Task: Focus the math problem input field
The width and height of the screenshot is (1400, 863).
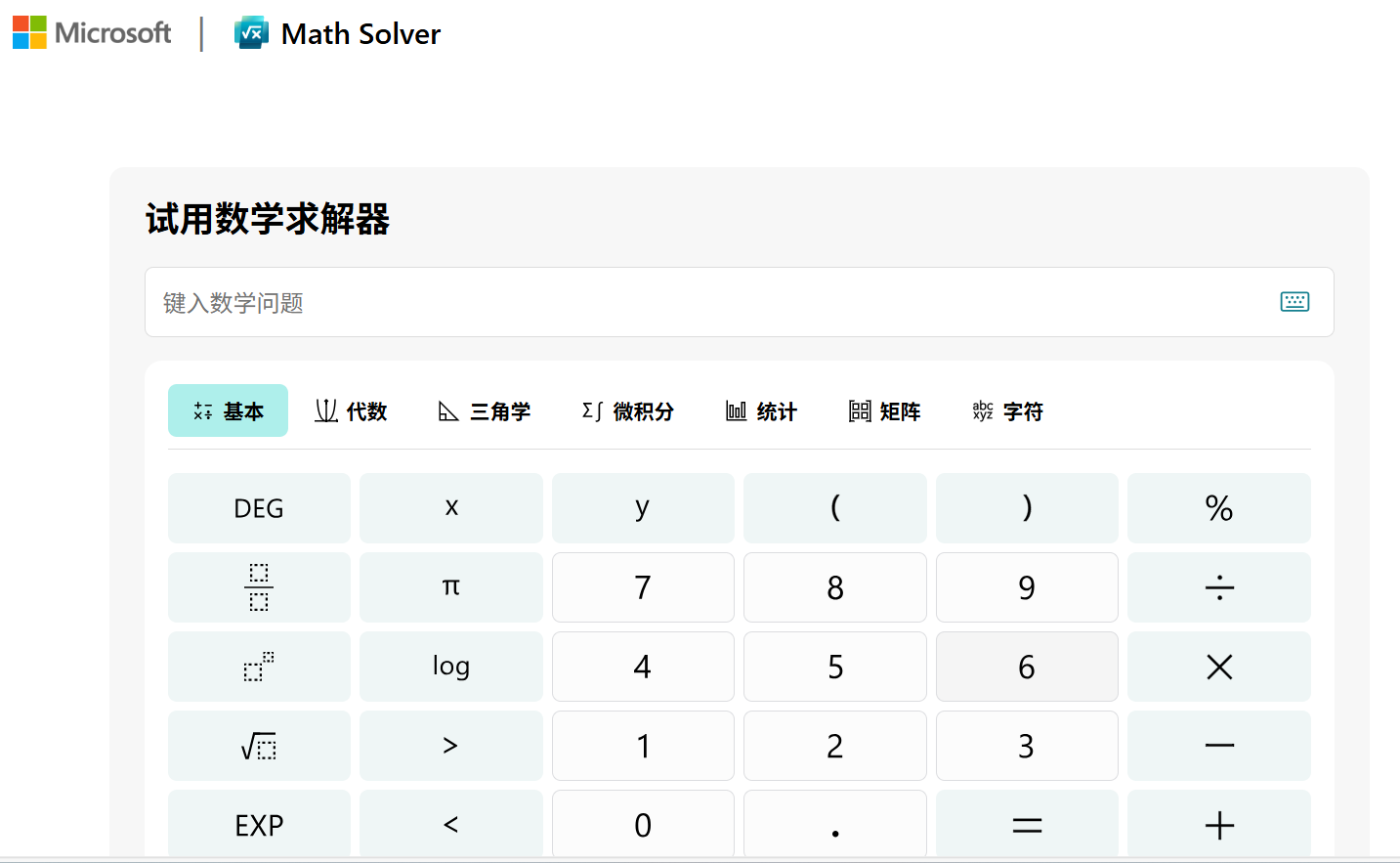Action: 740,302
